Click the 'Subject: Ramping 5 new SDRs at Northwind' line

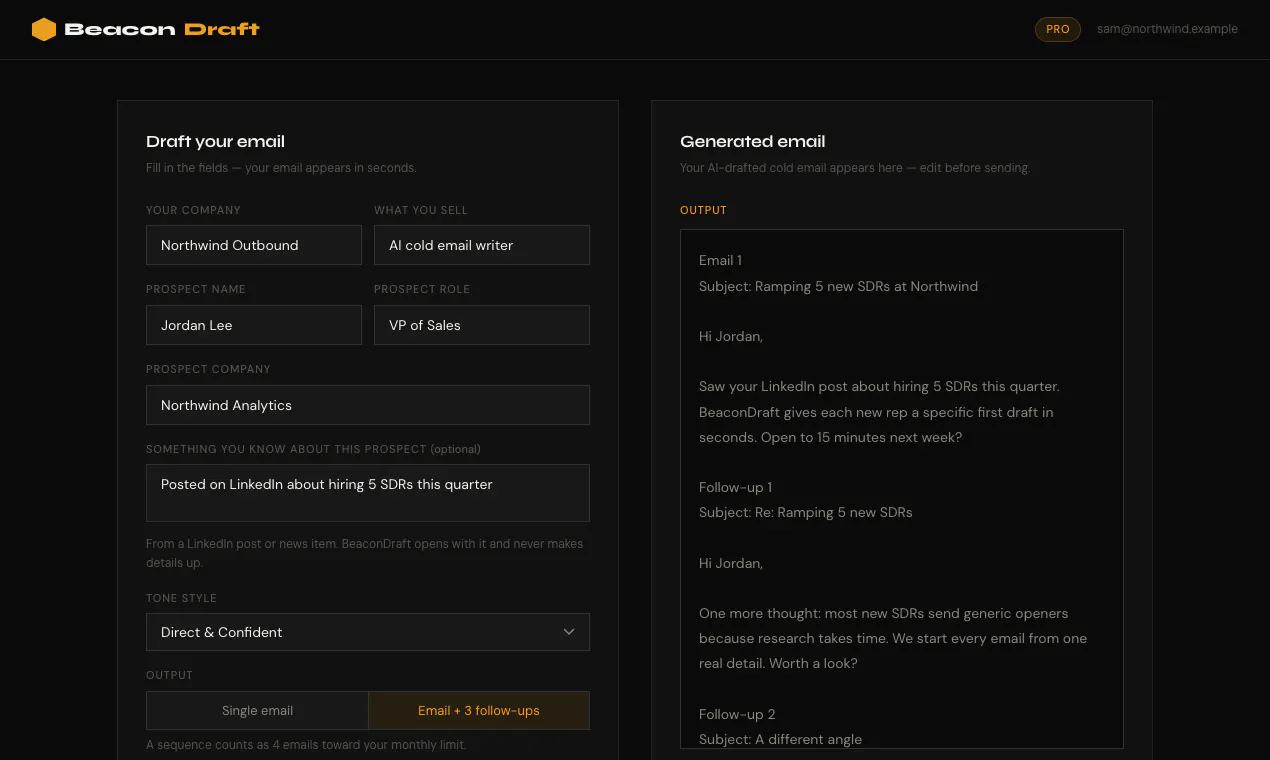(838, 286)
